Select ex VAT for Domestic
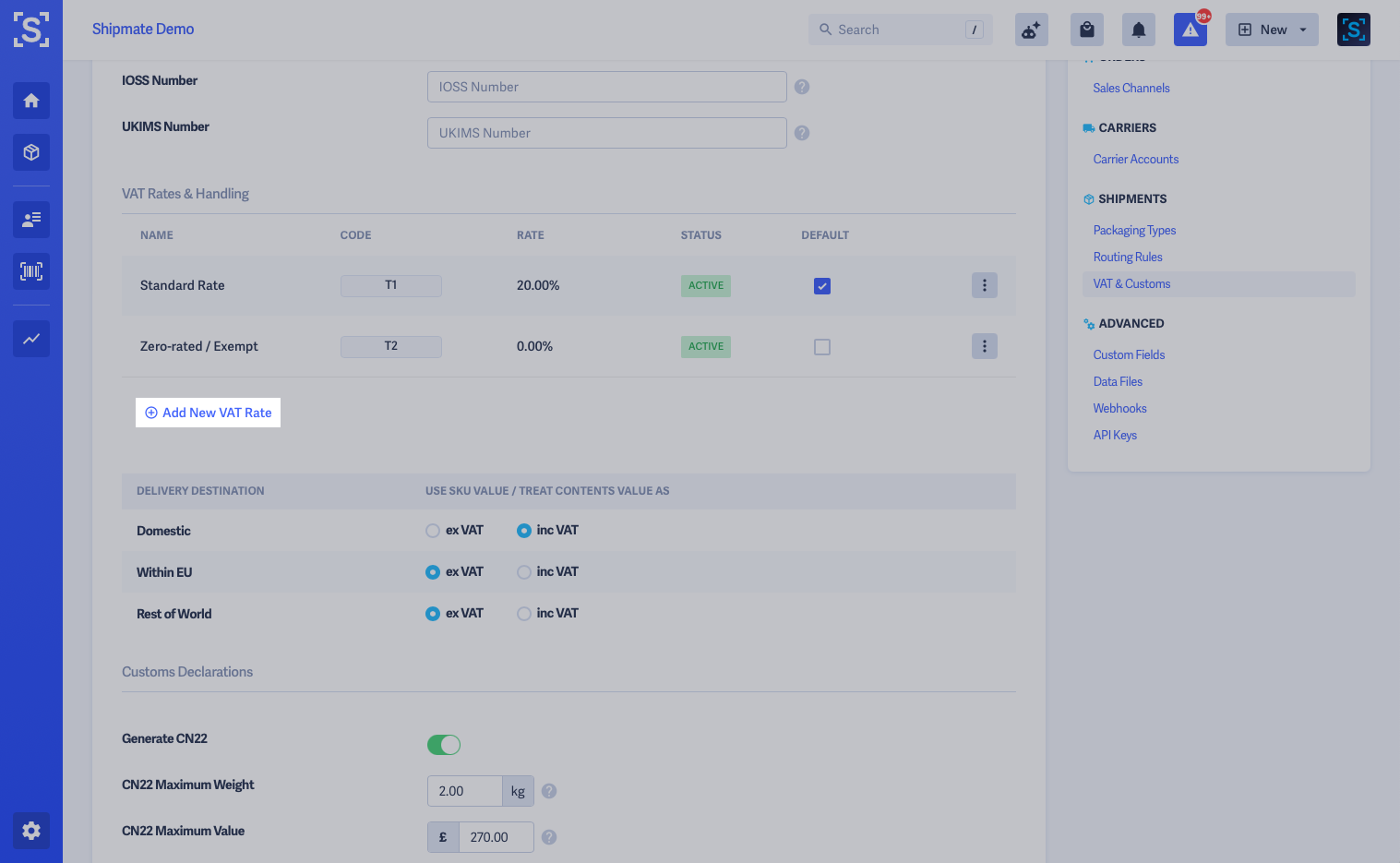 (x=433, y=531)
